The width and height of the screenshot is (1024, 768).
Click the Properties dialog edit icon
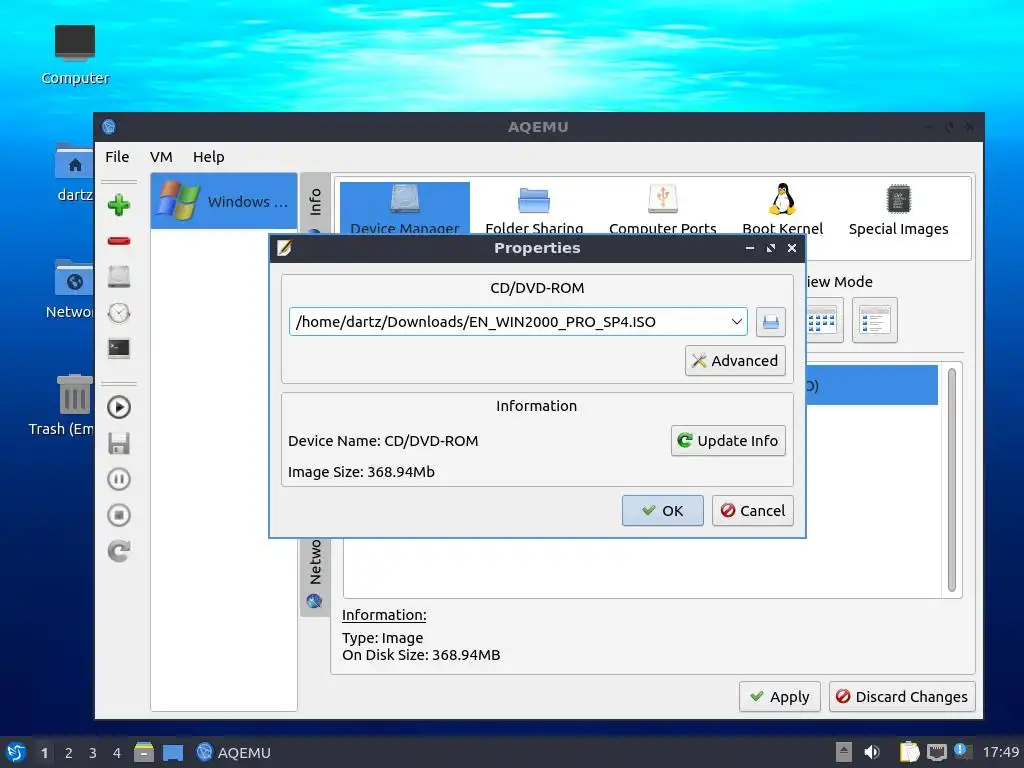tap(284, 248)
